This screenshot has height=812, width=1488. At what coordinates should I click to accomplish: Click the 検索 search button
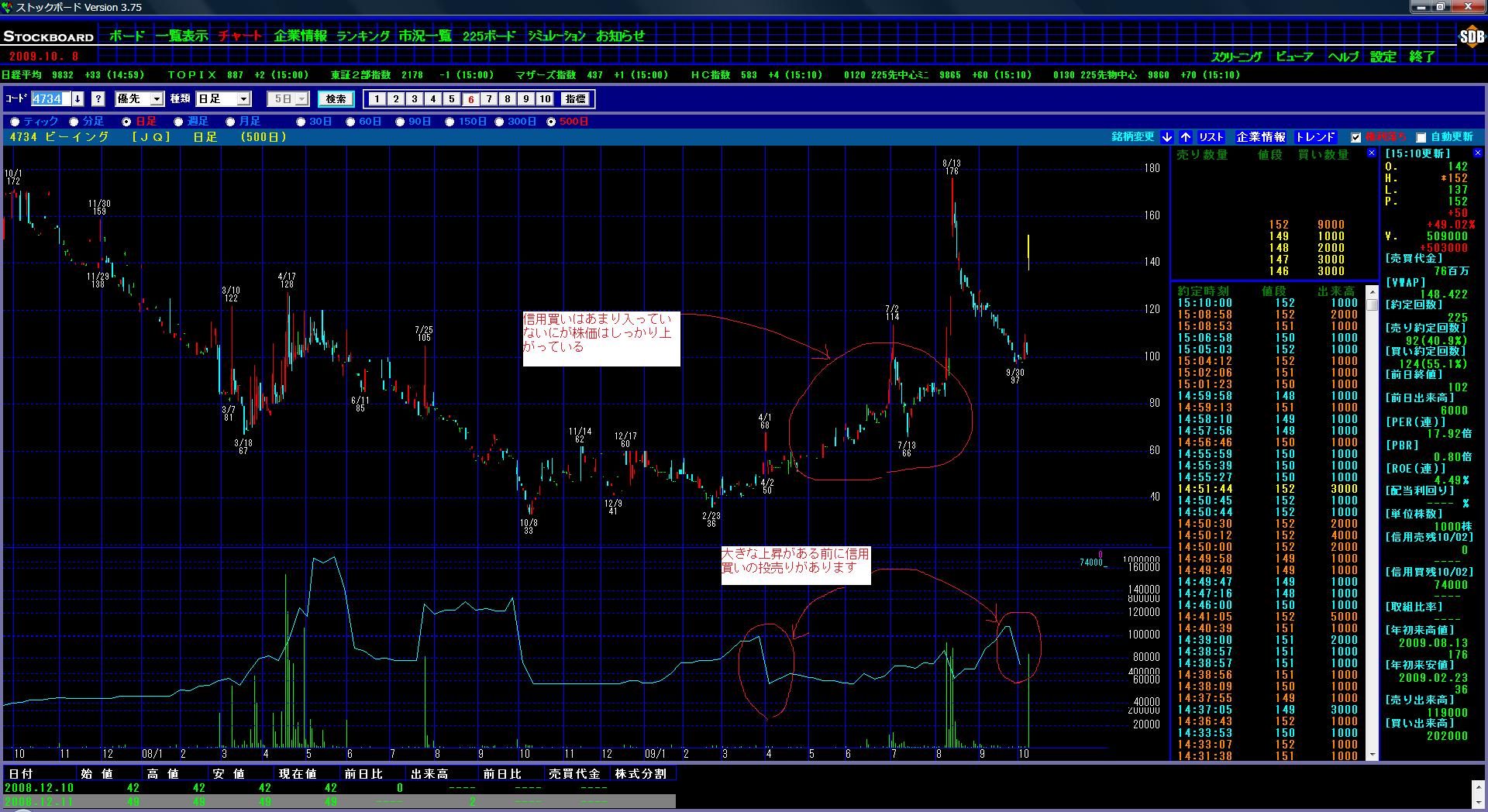click(336, 99)
